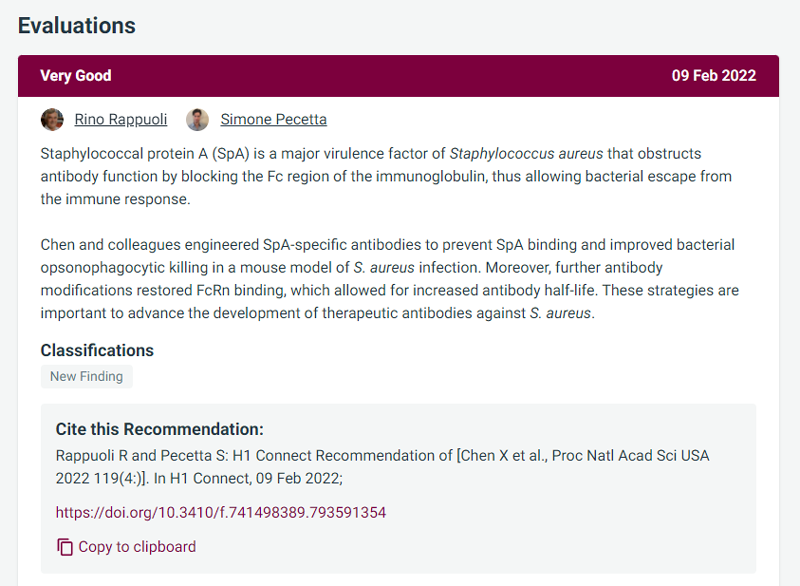Click the 09 Feb 2022 date
800x586 pixels.
point(714,75)
